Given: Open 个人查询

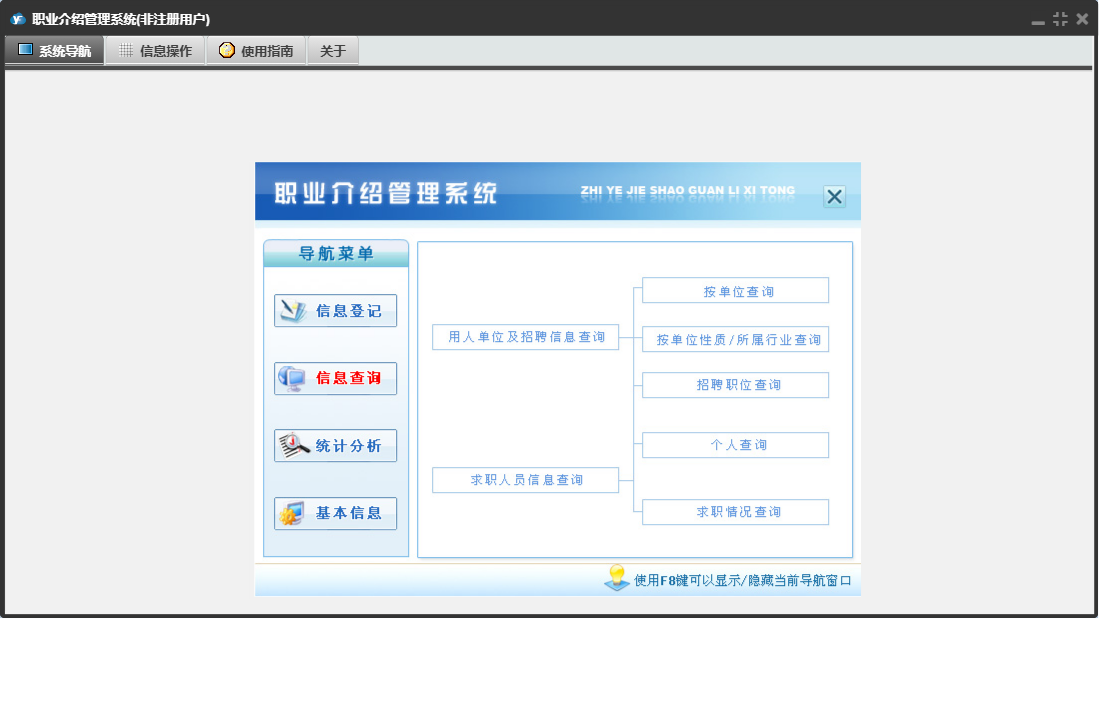Looking at the screenshot, I should pyautogui.click(x=735, y=445).
